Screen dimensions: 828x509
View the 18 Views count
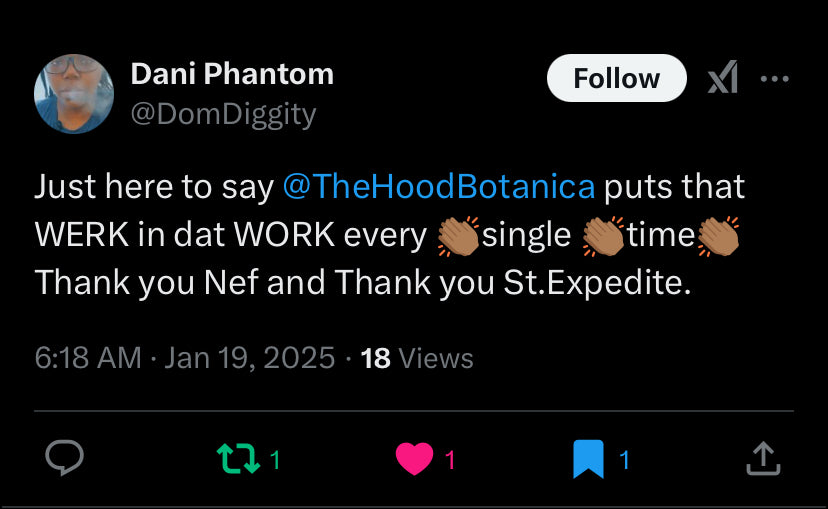(417, 358)
